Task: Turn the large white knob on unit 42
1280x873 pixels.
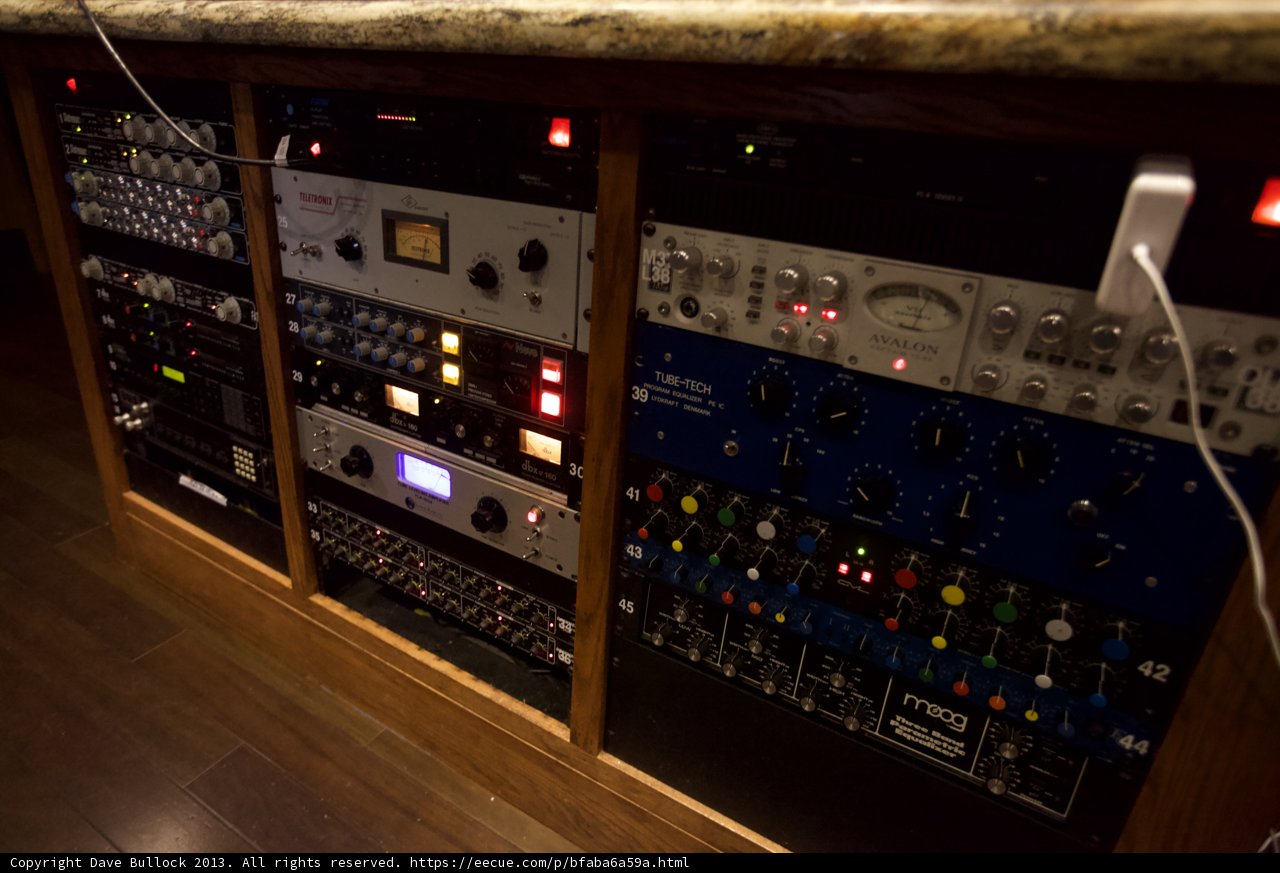Action: (x=1058, y=629)
